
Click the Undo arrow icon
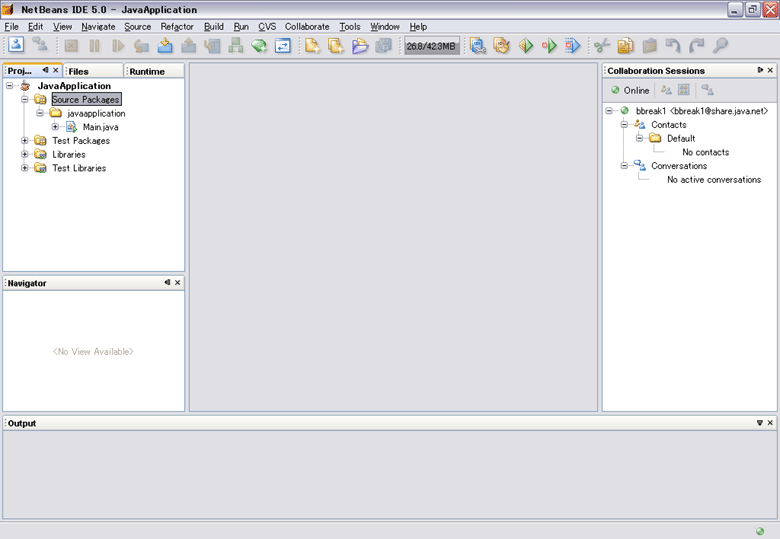[673, 46]
